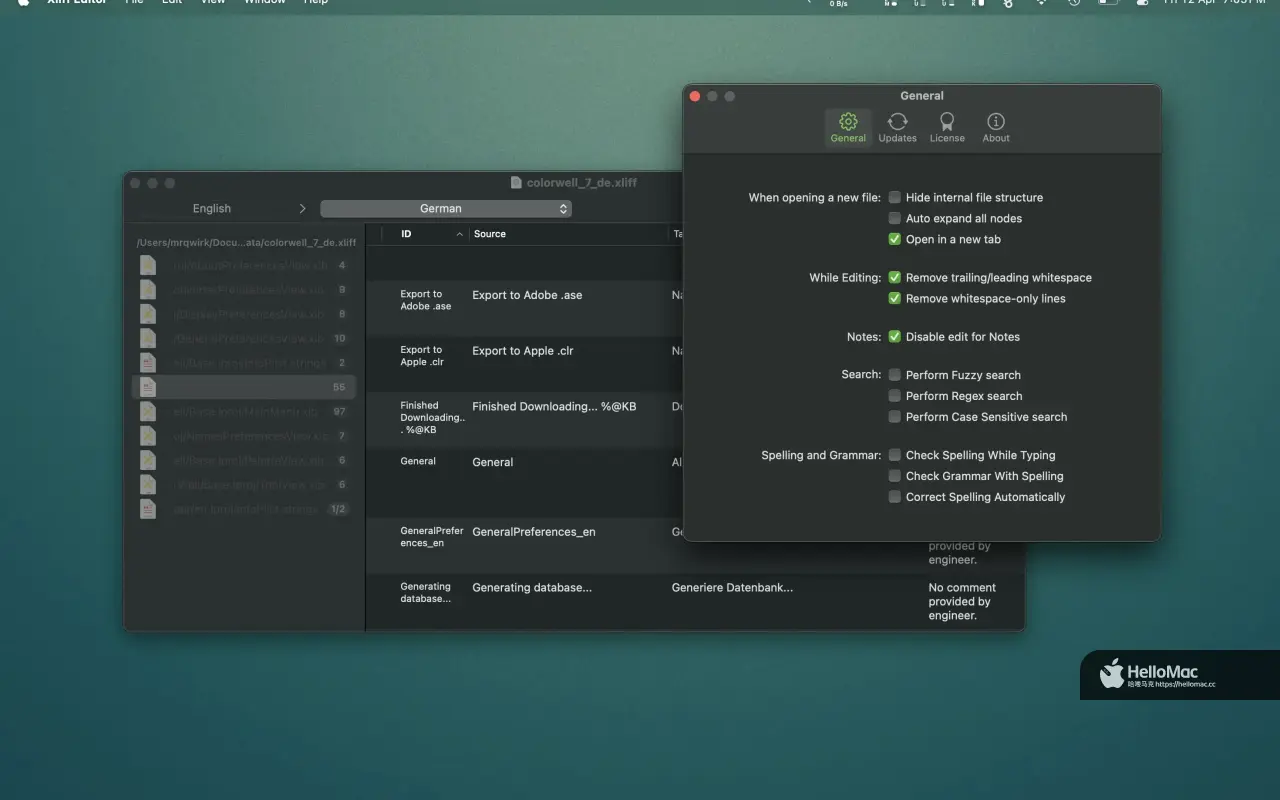Image resolution: width=1280 pixels, height=800 pixels.
Task: Enable Perform Fuzzy search
Action: 895,375
